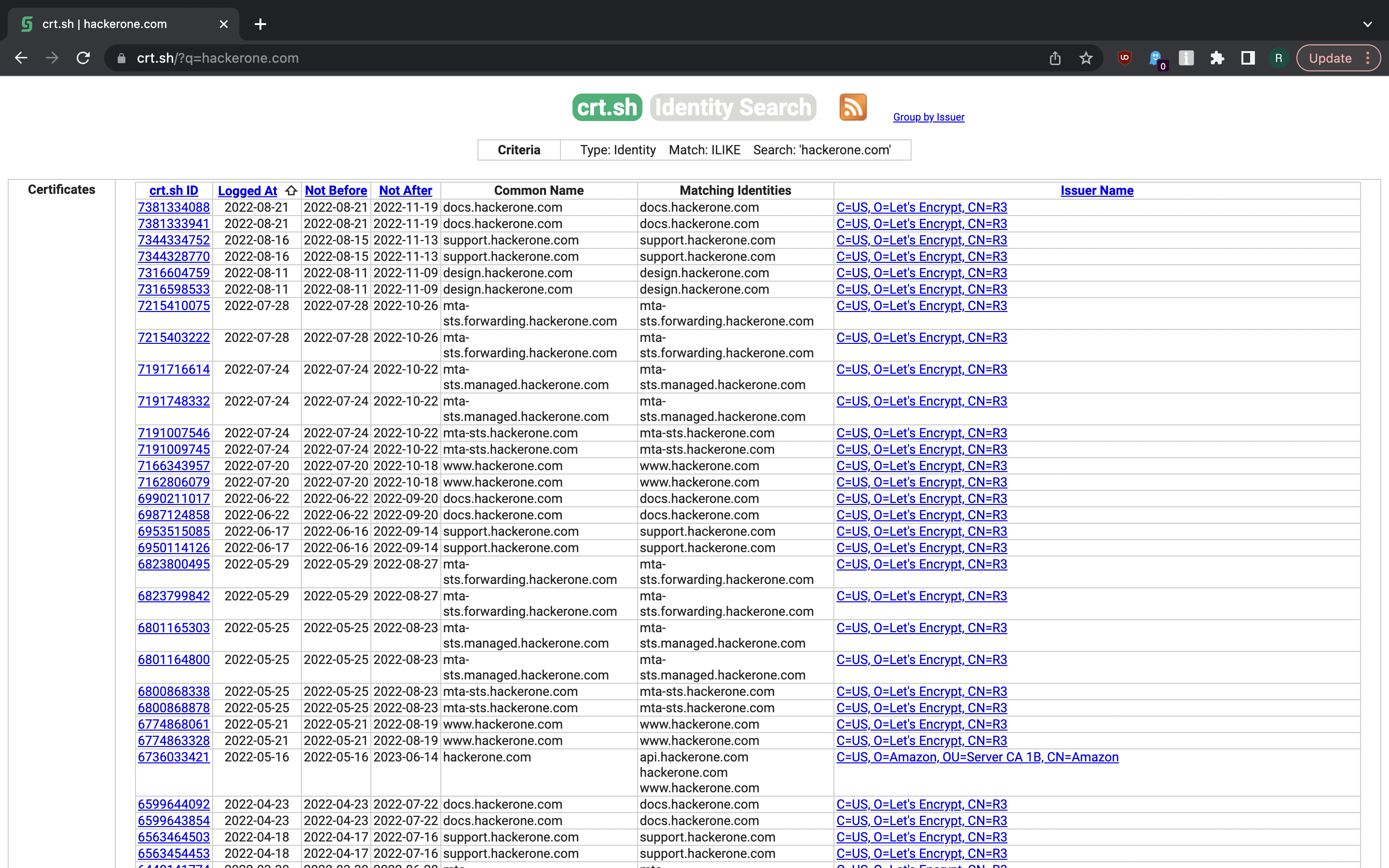Open the Chrome three-dot menu
Viewport: 1389px width, 868px height.
[x=1368, y=58]
